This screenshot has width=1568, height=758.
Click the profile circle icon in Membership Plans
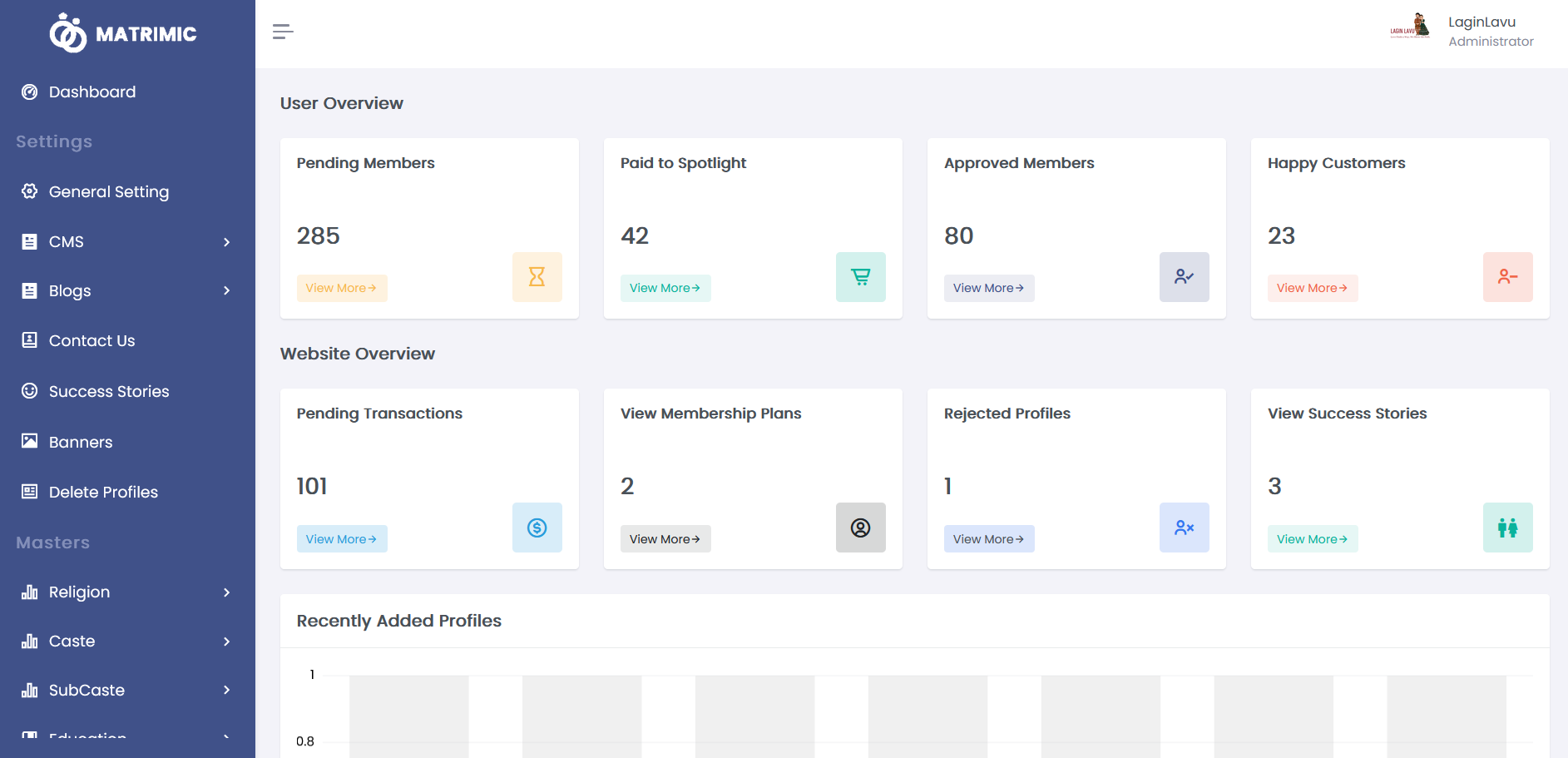coord(860,528)
